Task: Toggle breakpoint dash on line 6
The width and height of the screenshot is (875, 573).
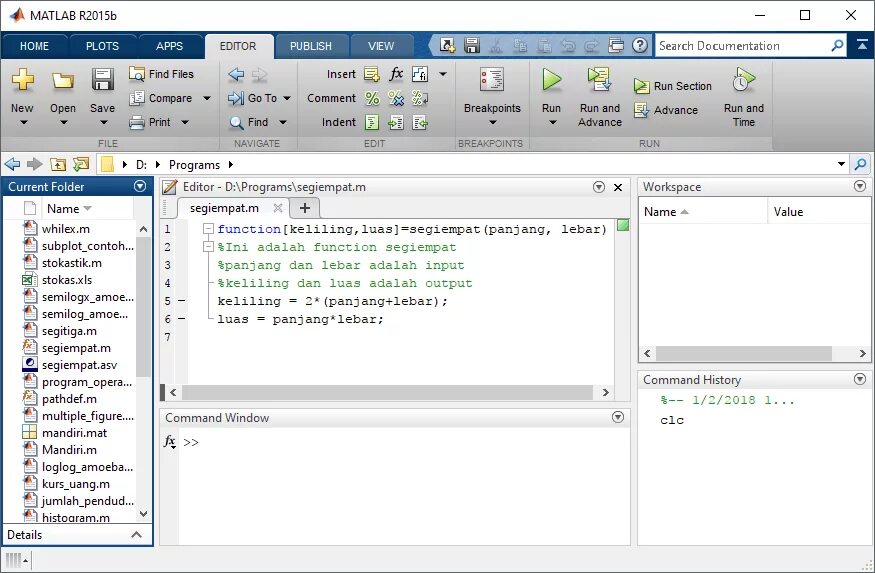Action: (x=181, y=319)
